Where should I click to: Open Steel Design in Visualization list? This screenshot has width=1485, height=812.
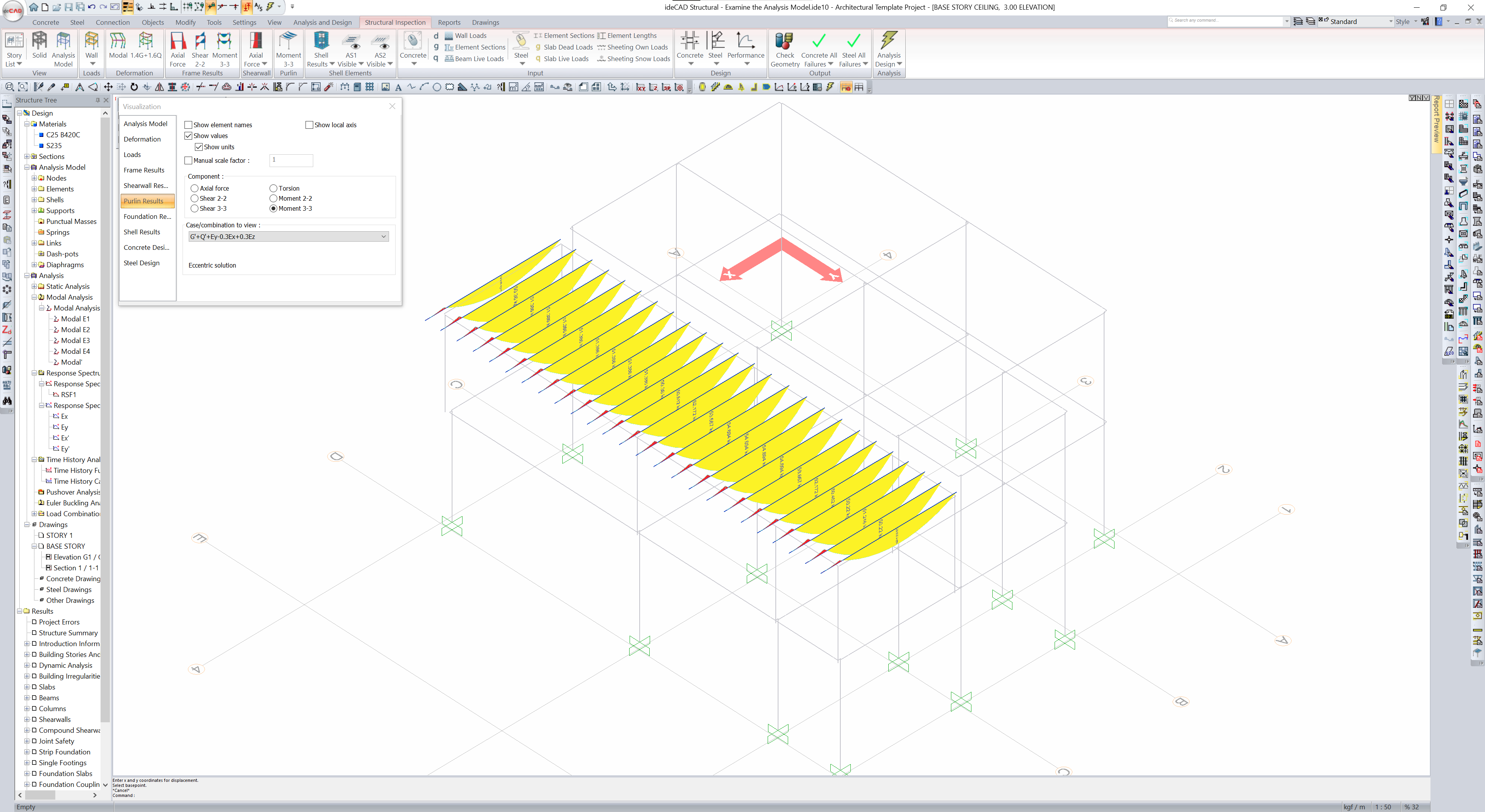[x=142, y=263]
